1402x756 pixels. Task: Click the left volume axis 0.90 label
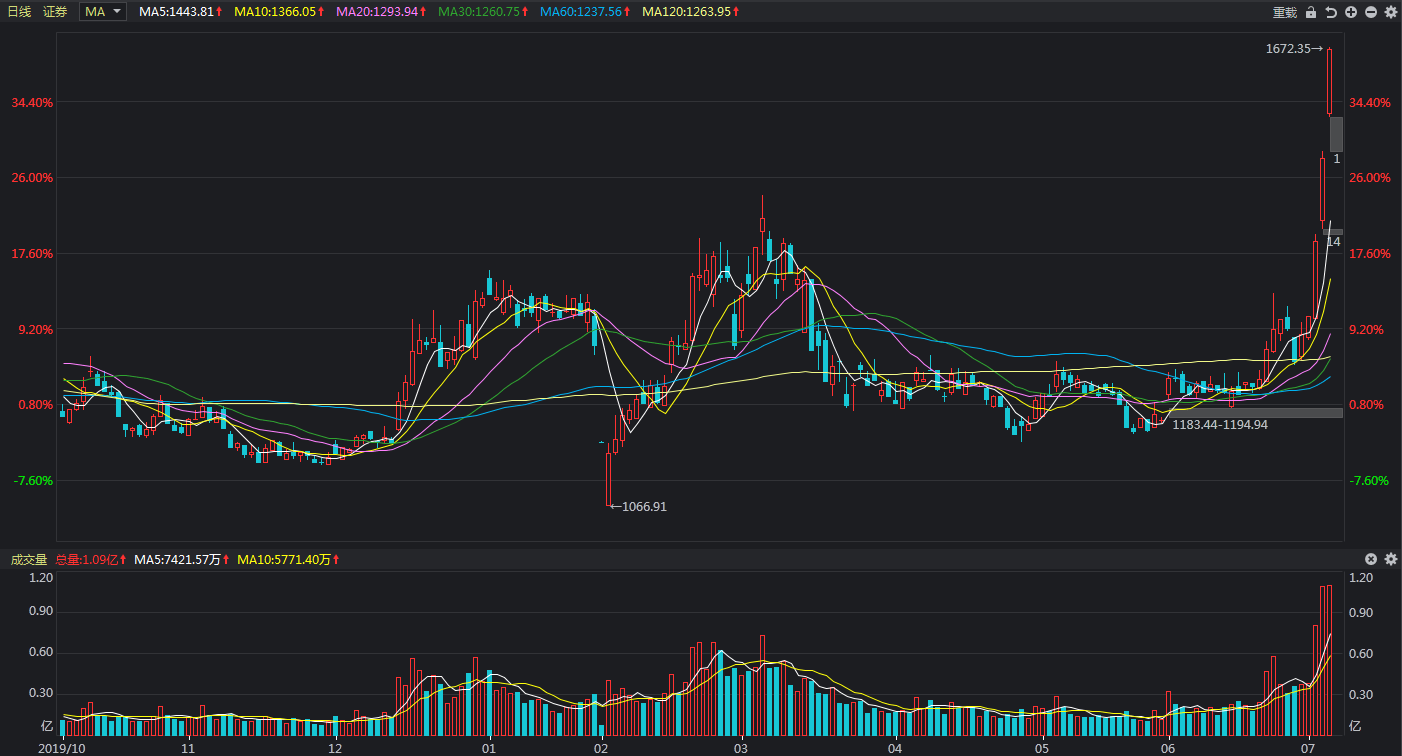click(x=41, y=612)
